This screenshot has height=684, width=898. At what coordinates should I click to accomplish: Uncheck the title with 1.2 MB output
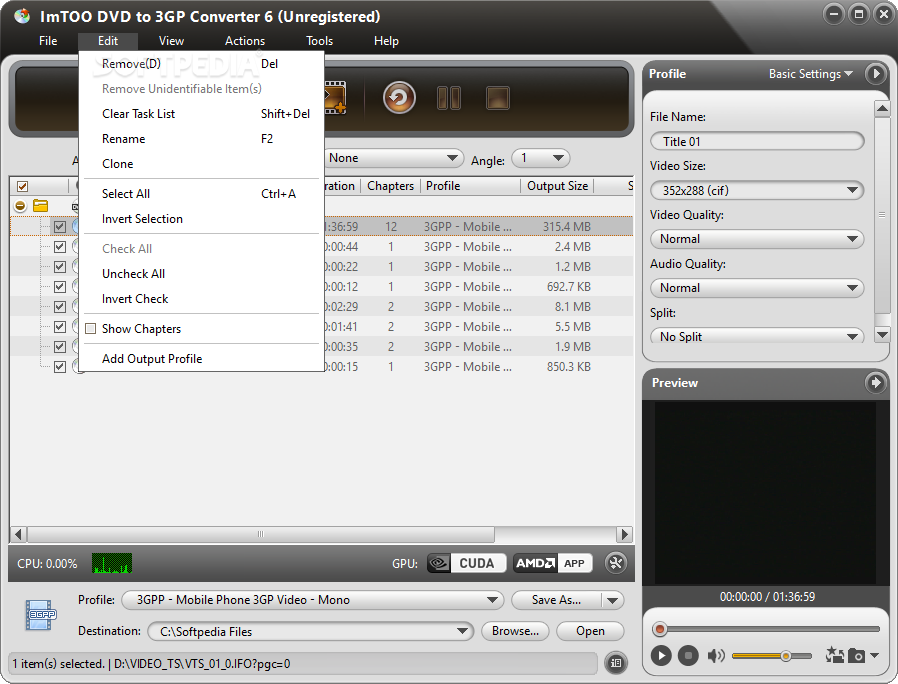click(60, 266)
